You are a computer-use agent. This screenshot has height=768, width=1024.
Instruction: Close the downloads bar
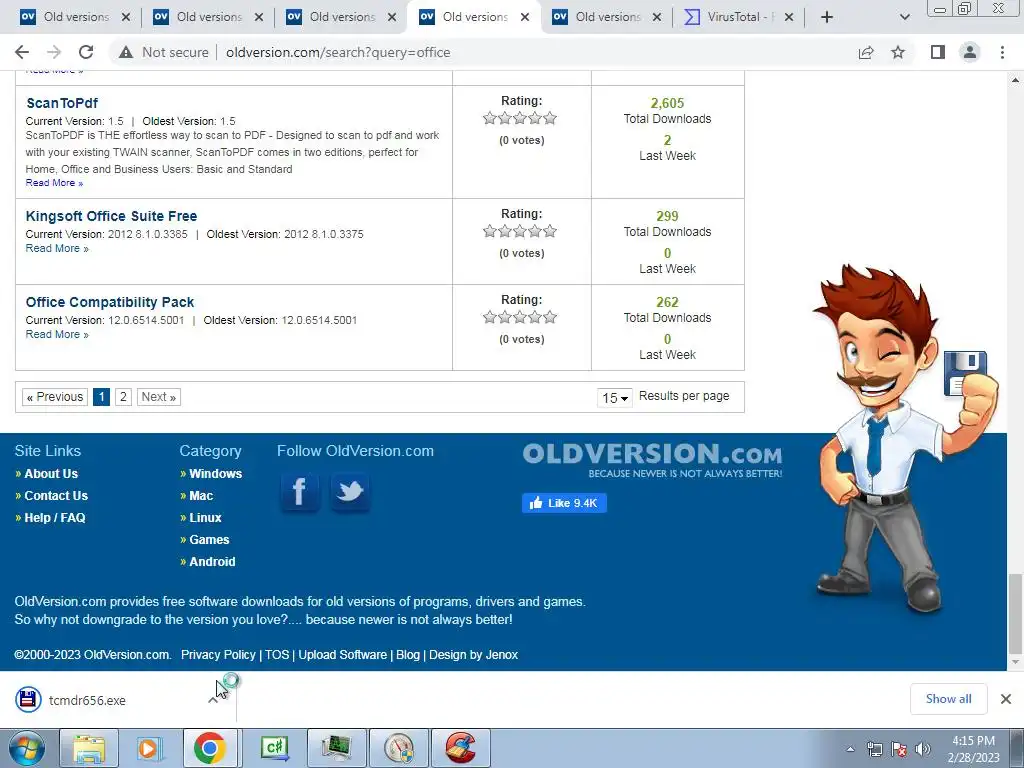pyautogui.click(x=1006, y=699)
